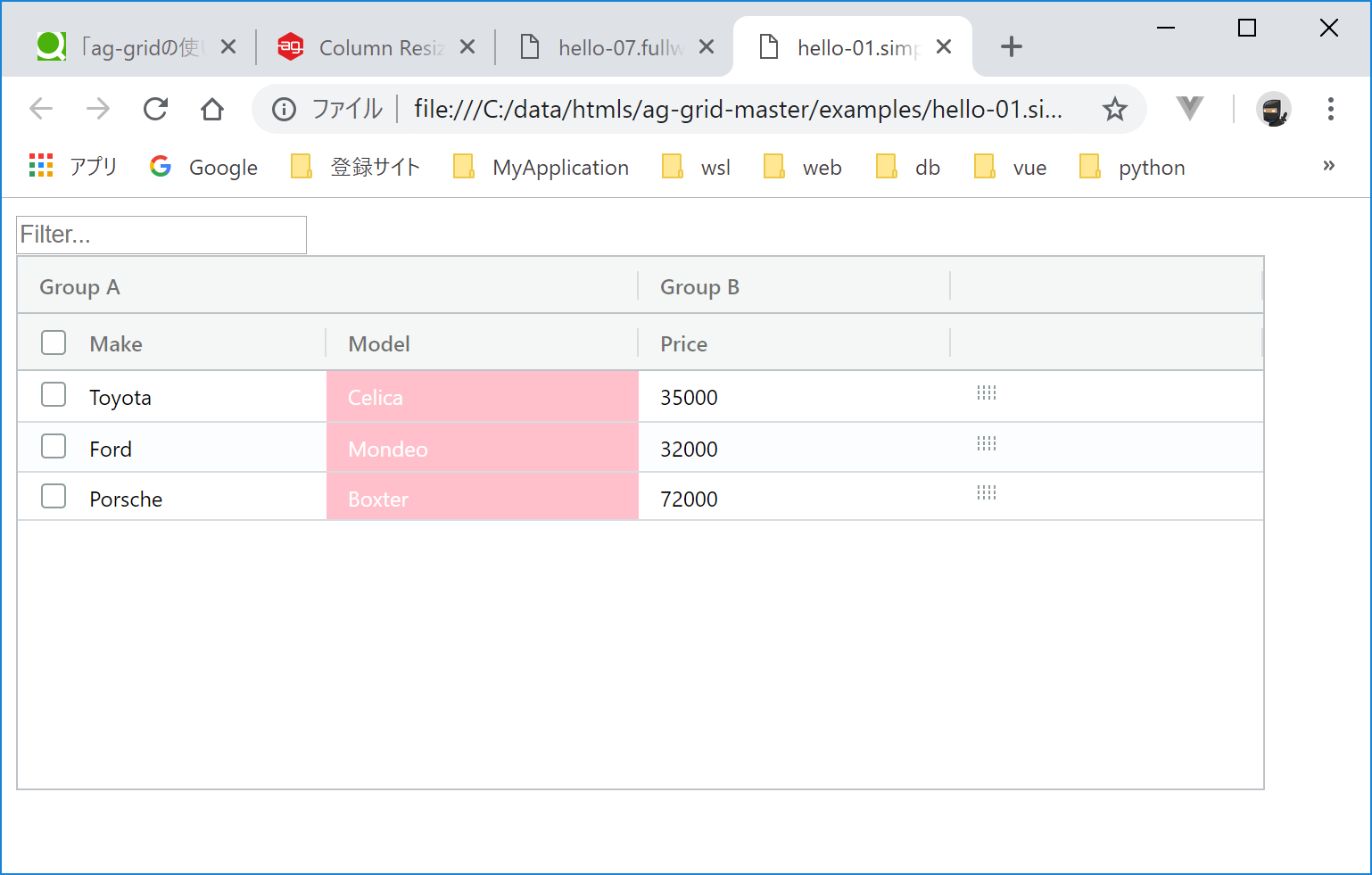Click the pink Mondeo cell

[483, 449]
